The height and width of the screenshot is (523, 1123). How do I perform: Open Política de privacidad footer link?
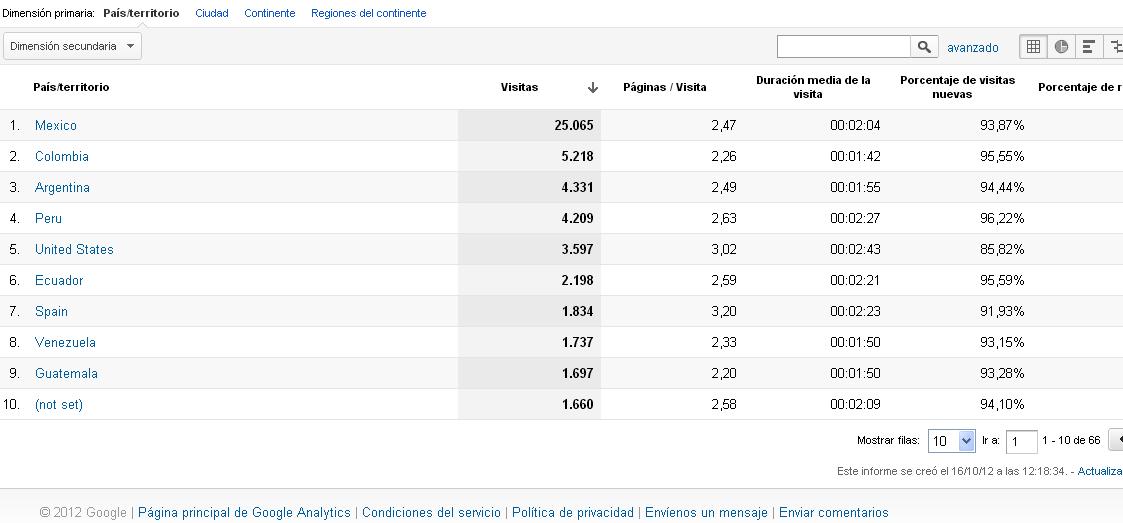click(573, 512)
